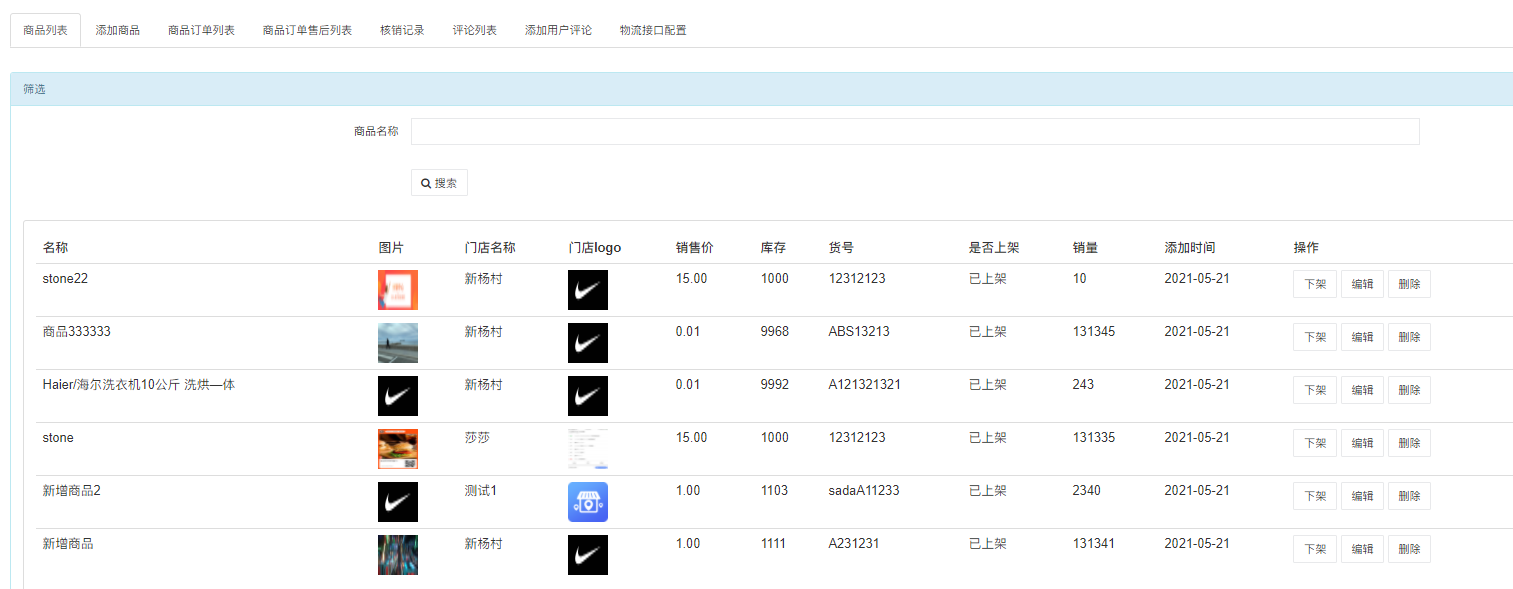The width and height of the screenshot is (1513, 589).
Task: Click the 是否上架 column header
Action: pos(994,248)
